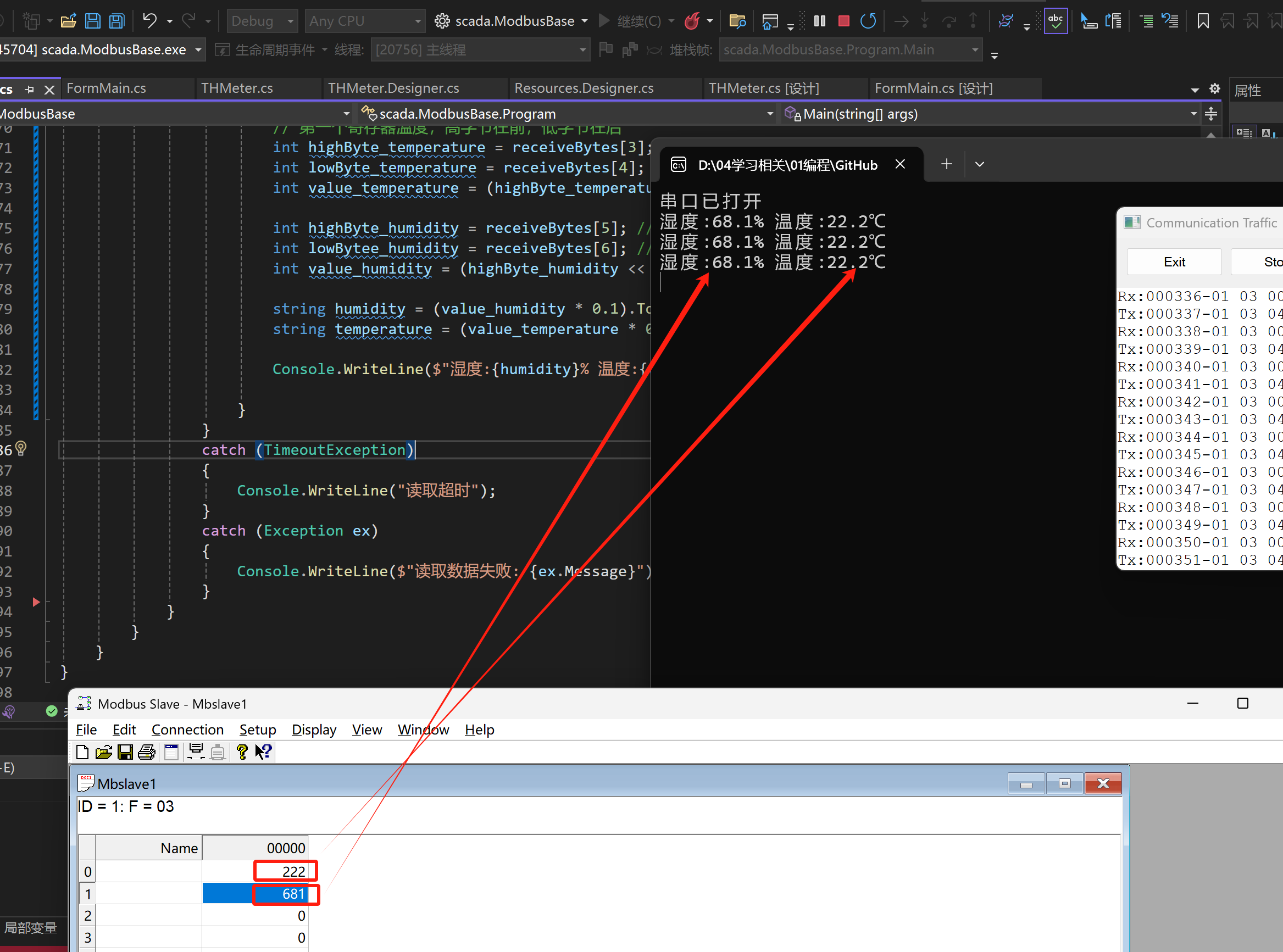
Task: Open thread dropdown showing 主线程
Action: click(x=481, y=49)
